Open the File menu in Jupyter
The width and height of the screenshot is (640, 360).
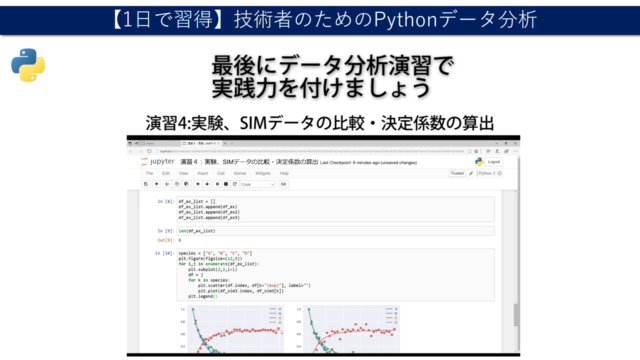click(150, 173)
